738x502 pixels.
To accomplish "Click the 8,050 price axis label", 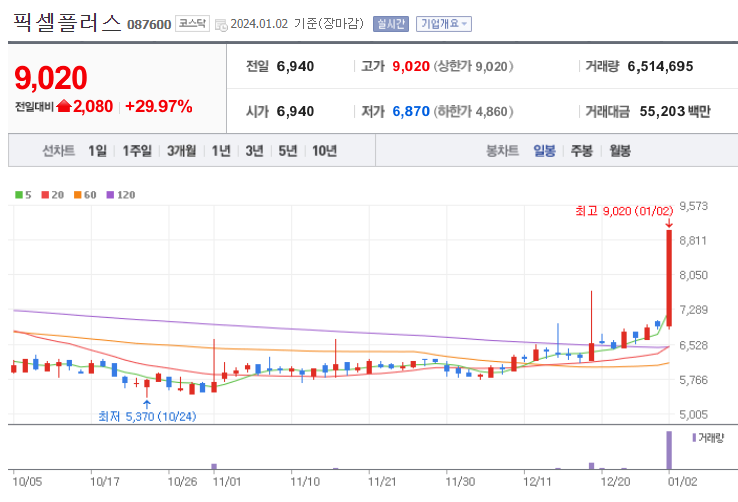I will click(693, 275).
